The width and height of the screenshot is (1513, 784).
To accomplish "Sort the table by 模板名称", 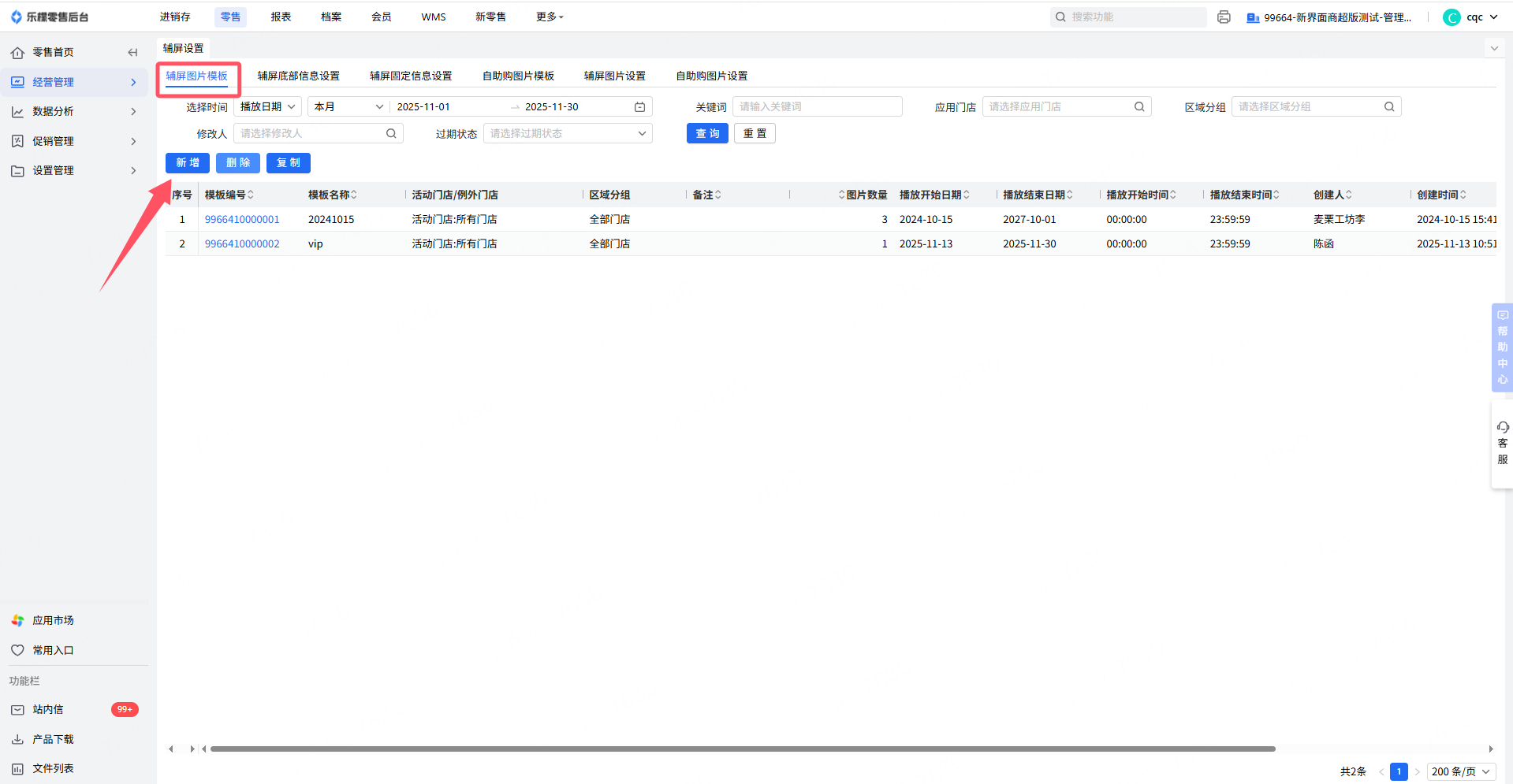I will [x=354, y=195].
